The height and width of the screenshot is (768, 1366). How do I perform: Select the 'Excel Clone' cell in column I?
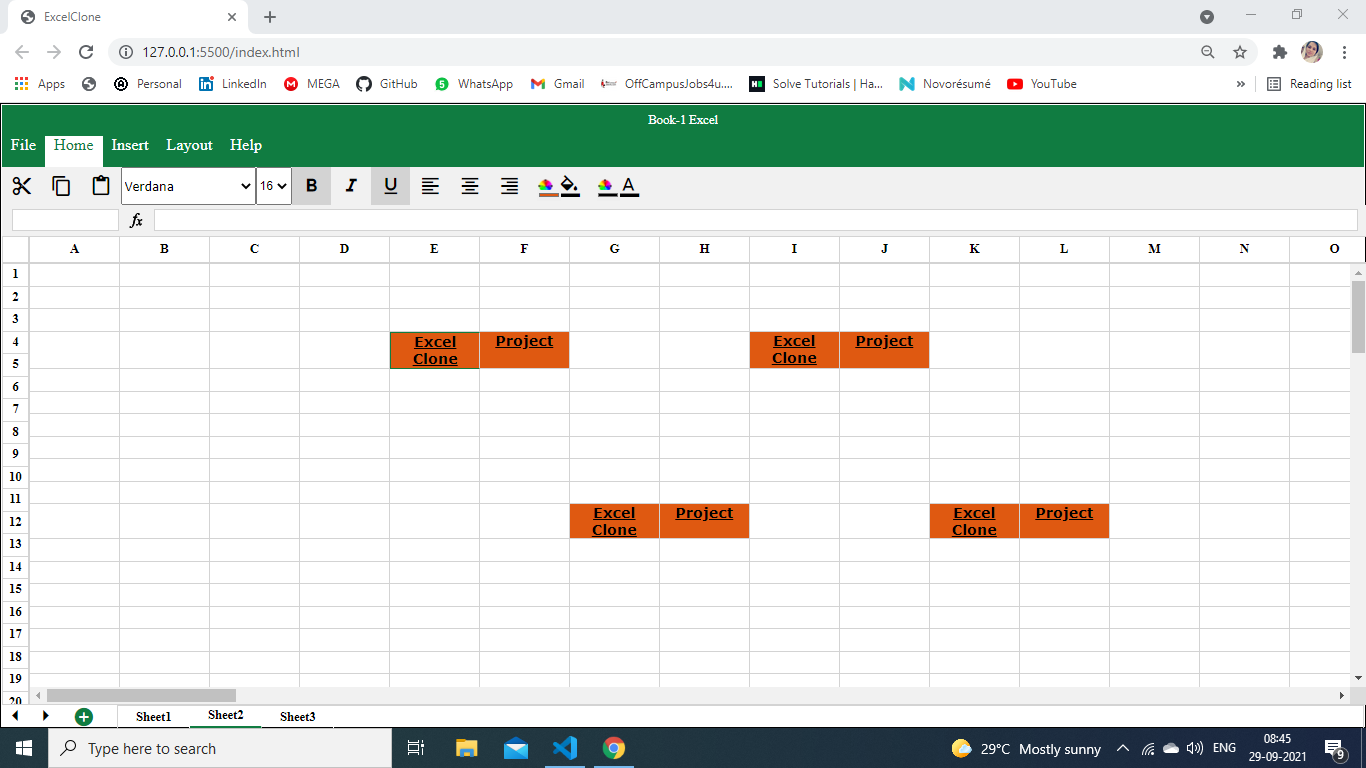[794, 350]
